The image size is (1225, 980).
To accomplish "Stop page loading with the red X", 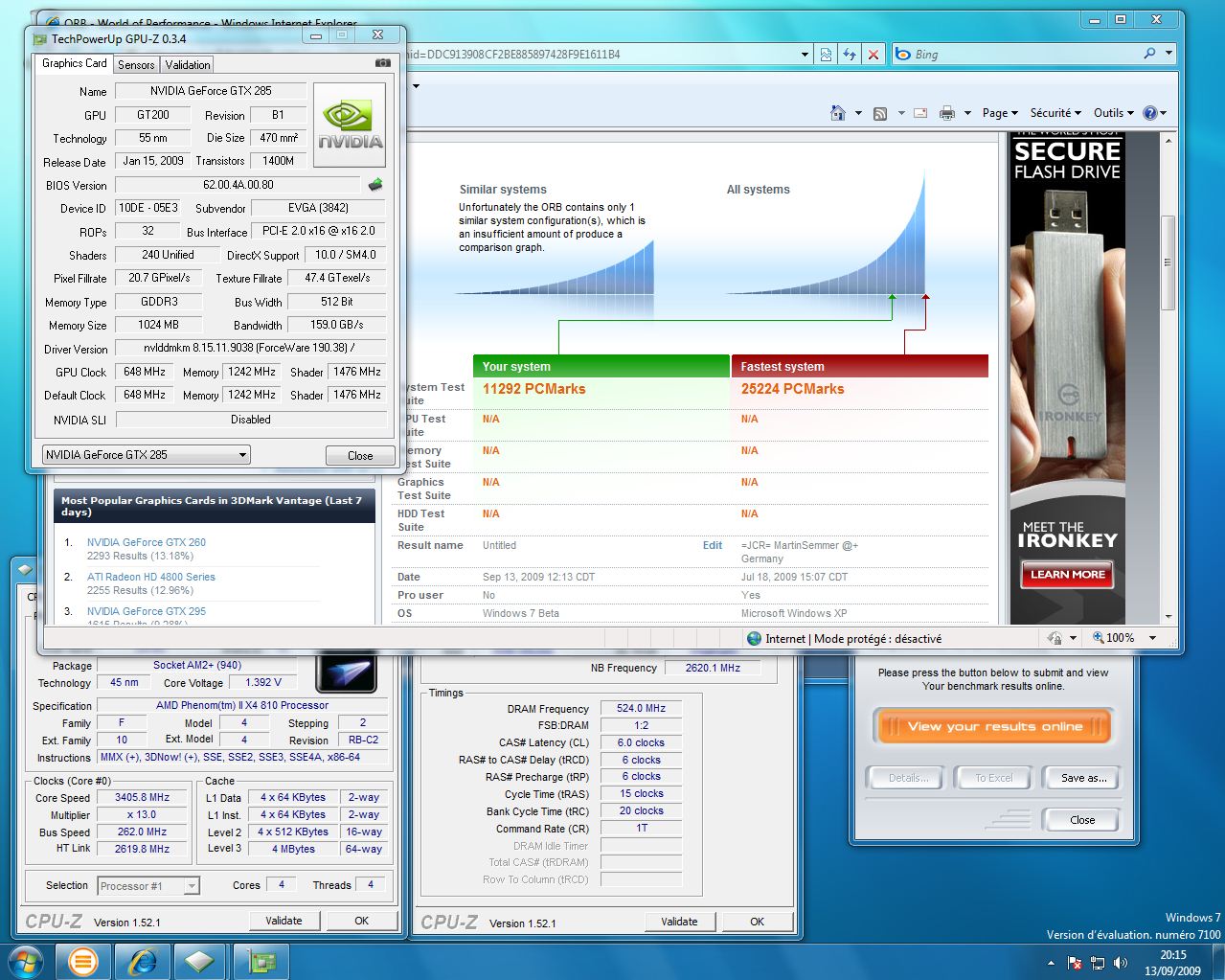I will (x=873, y=55).
